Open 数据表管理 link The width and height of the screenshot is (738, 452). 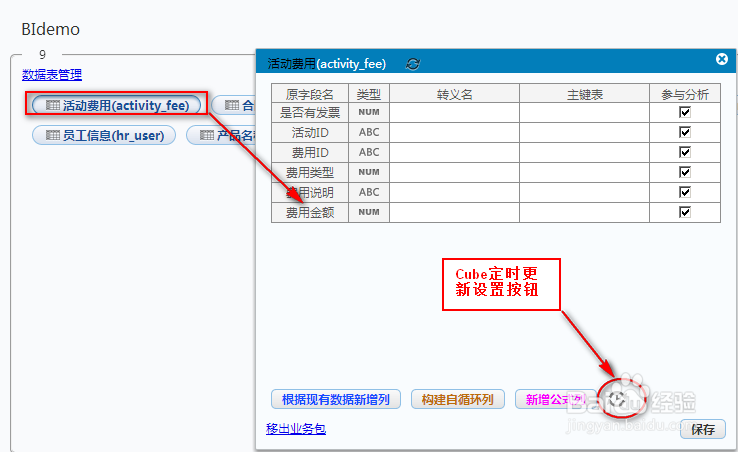[52, 74]
